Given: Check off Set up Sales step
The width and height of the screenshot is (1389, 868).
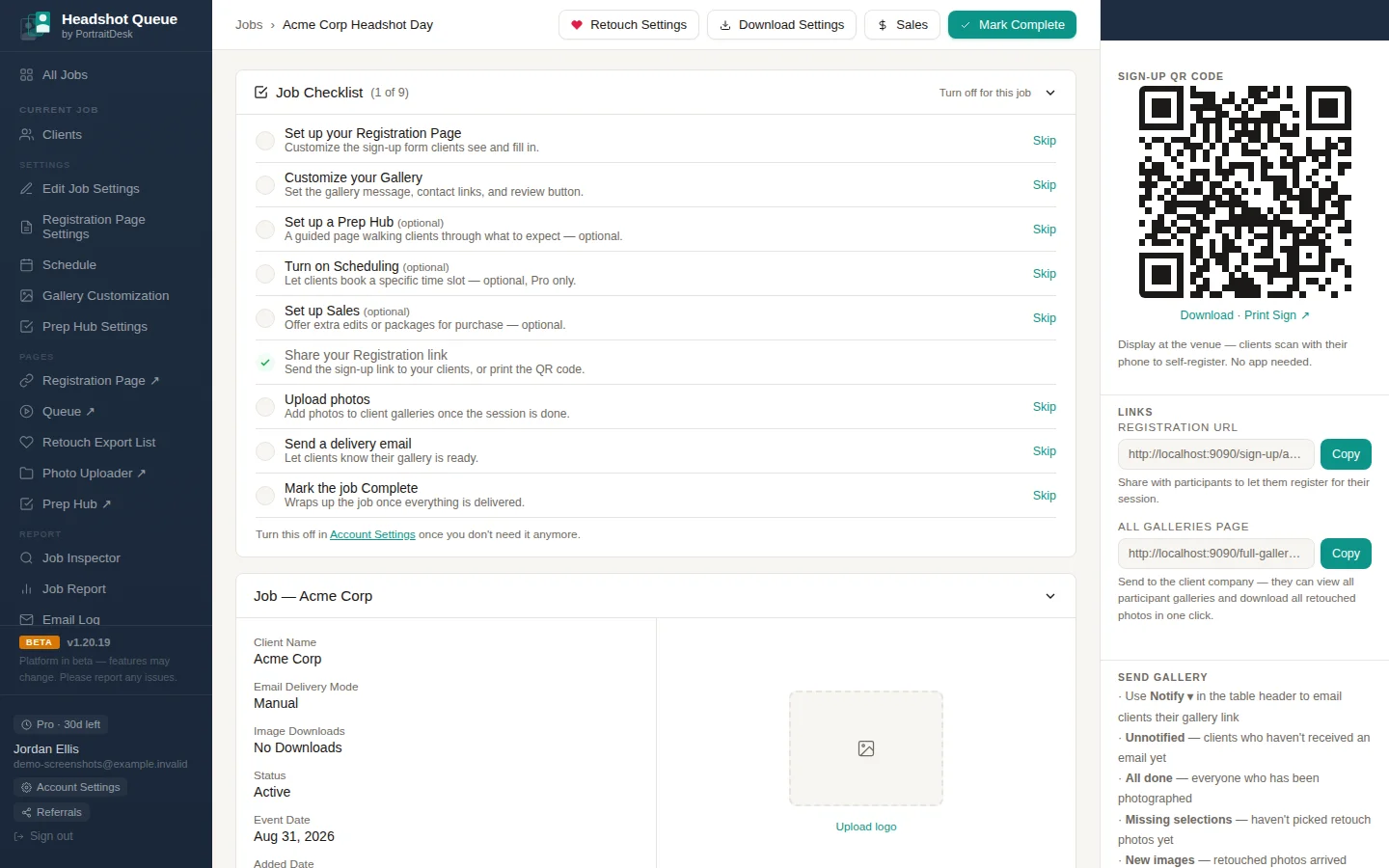Looking at the screenshot, I should click(265, 318).
